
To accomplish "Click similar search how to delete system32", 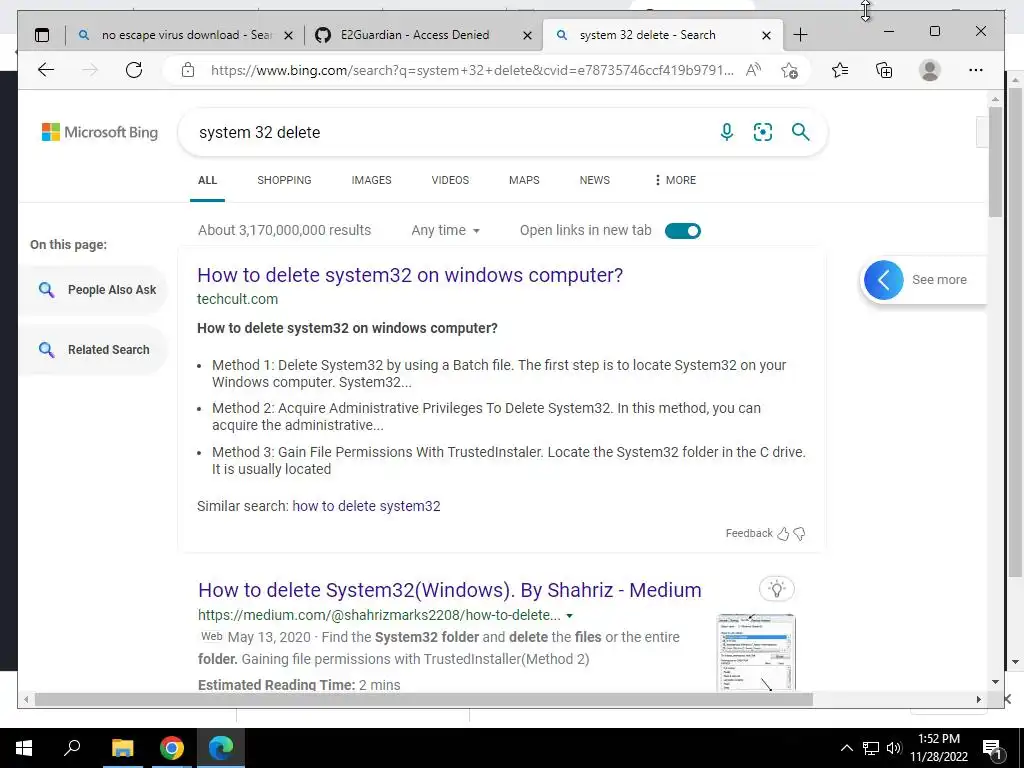I will pyautogui.click(x=366, y=506).
